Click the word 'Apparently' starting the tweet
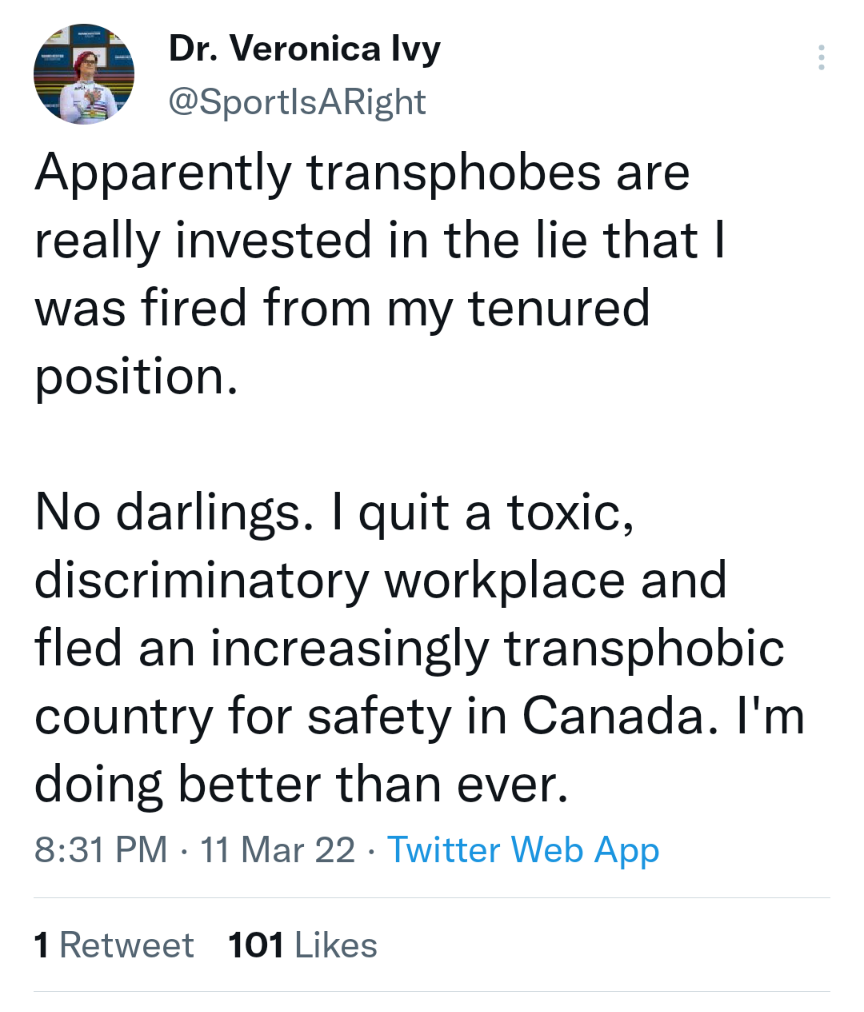 pos(163,174)
